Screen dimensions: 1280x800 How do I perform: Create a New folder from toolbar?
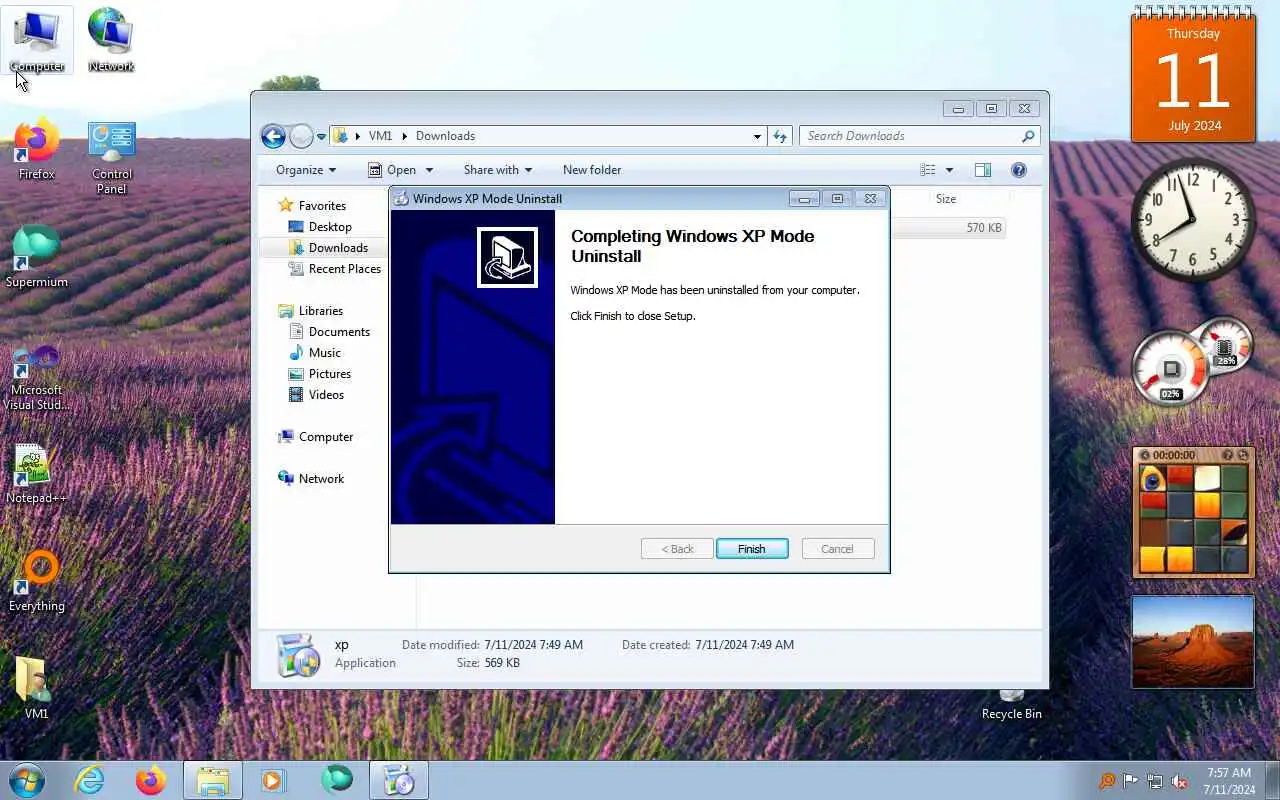[592, 170]
